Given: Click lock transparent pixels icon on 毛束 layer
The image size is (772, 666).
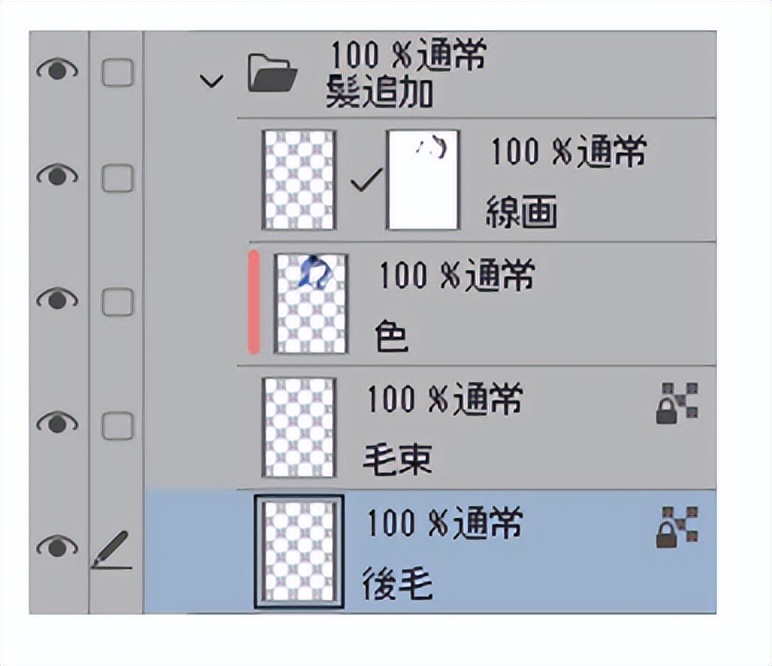Looking at the screenshot, I should [677, 403].
